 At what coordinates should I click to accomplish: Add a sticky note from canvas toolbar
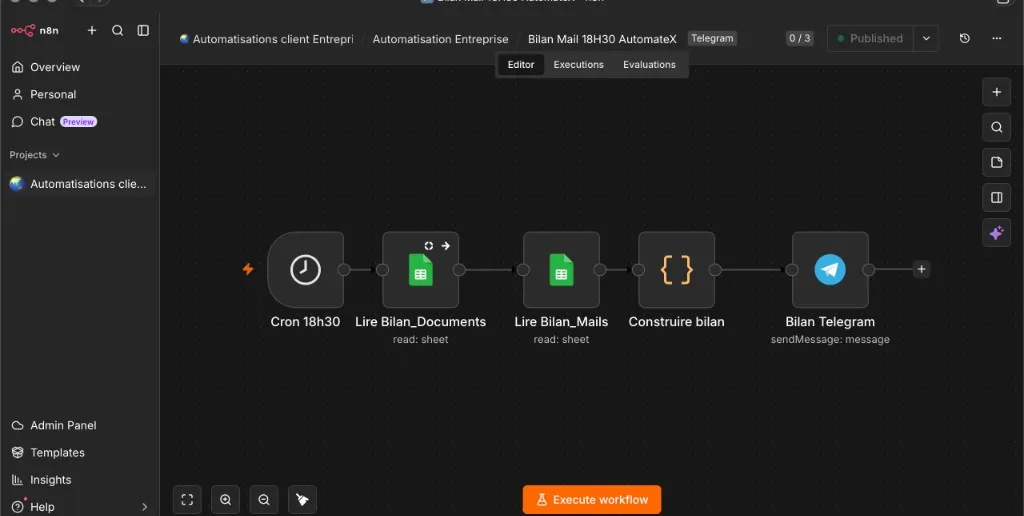[x=997, y=163]
